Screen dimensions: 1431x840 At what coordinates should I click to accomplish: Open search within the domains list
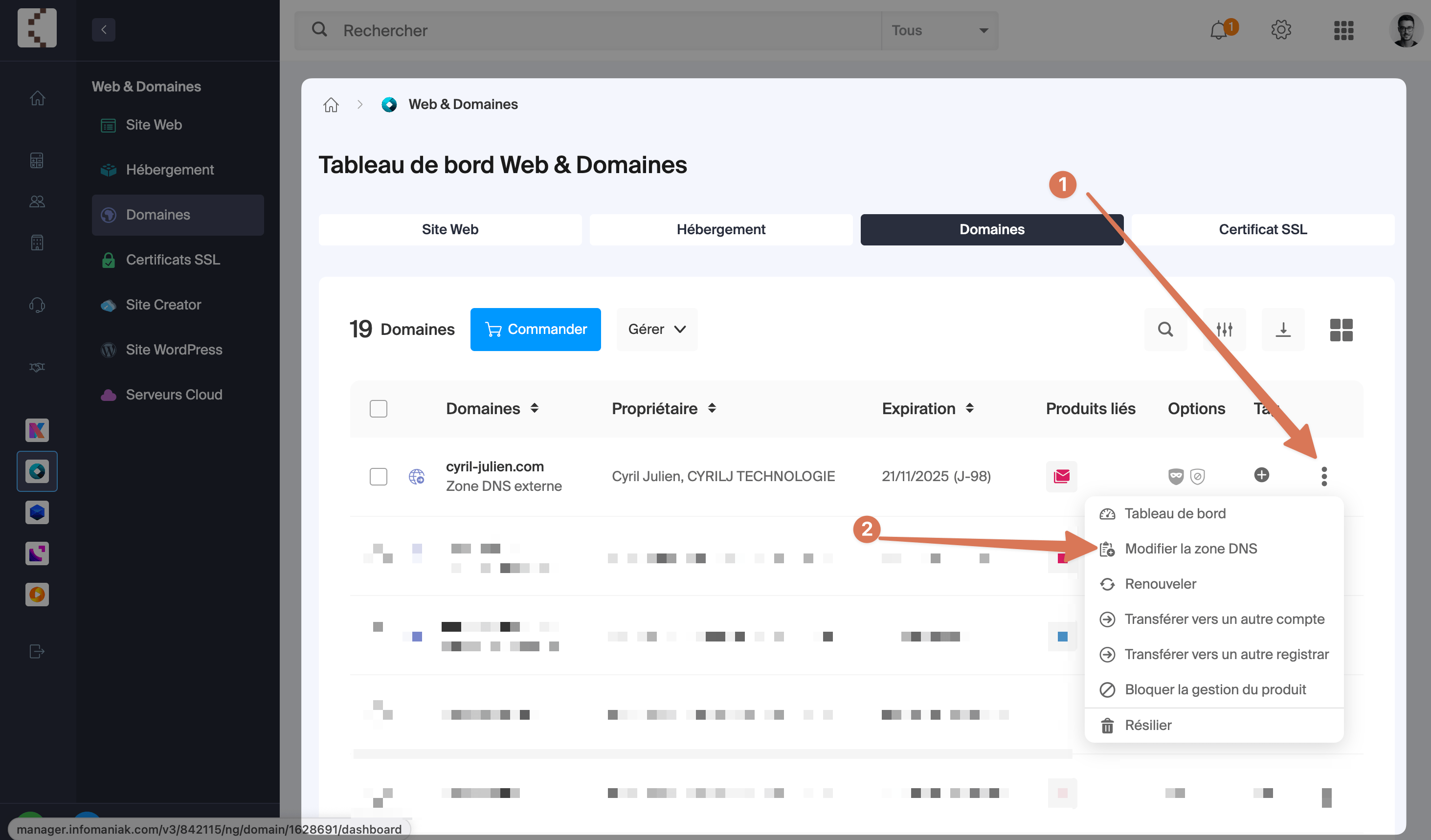coord(1166,329)
